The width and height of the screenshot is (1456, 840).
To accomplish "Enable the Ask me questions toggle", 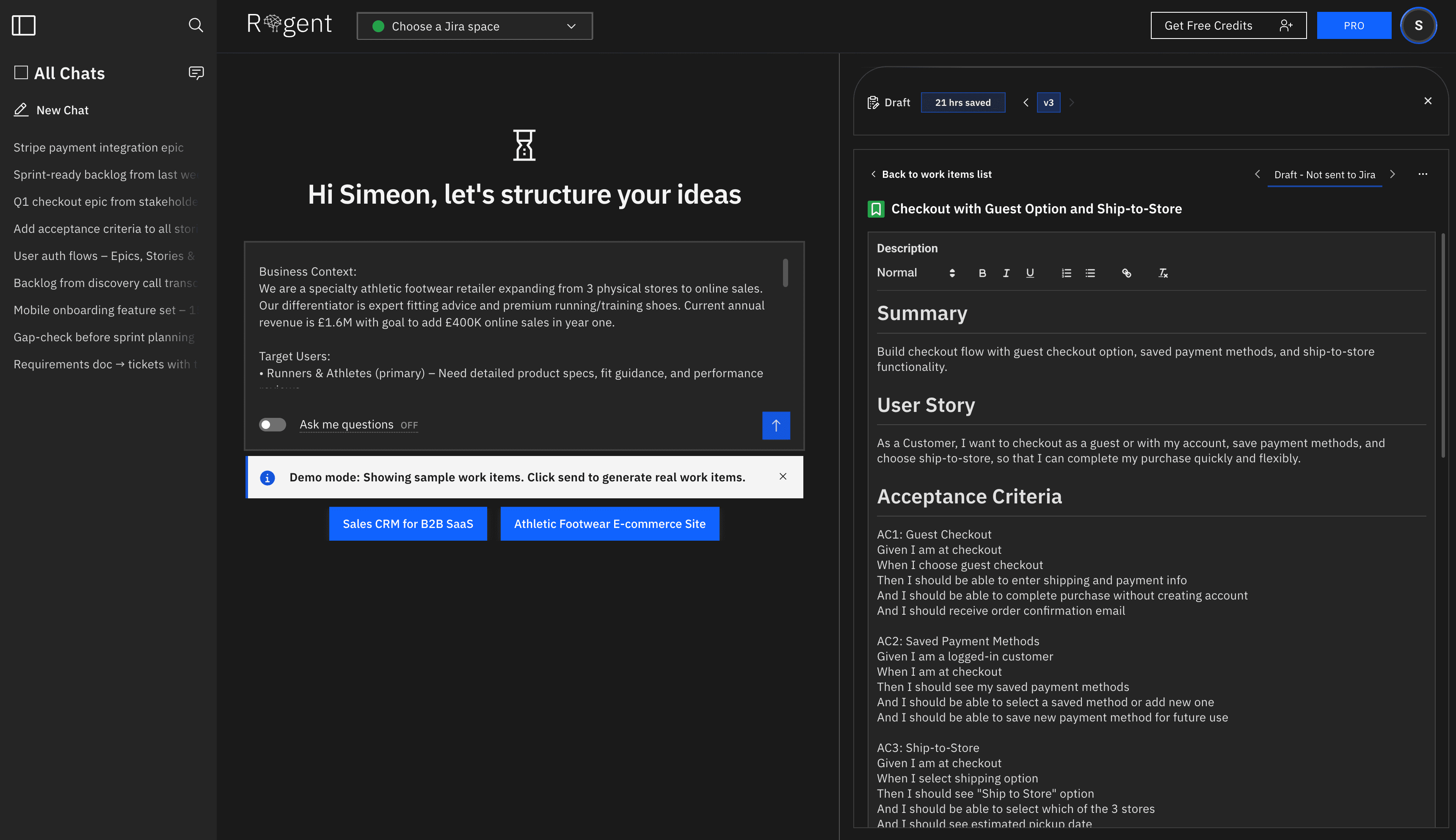I will [x=272, y=425].
